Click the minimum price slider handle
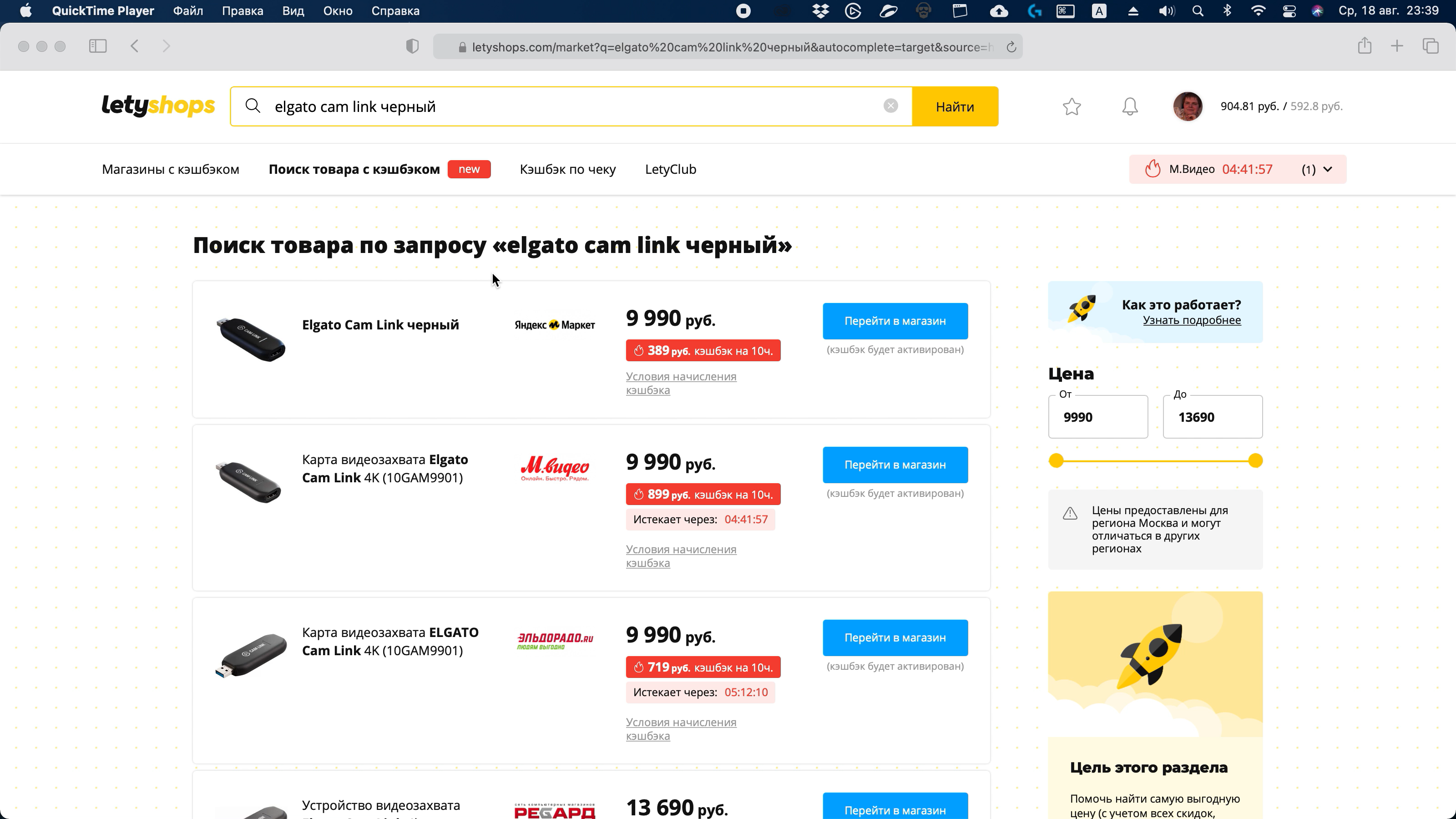 (1056, 461)
